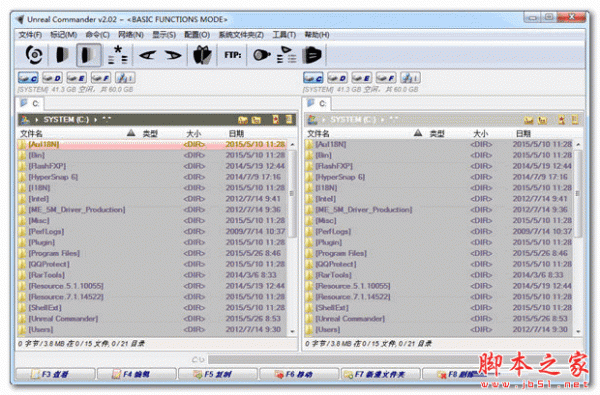Switch right panel to drive F
The image size is (600, 395).
[x=386, y=78]
